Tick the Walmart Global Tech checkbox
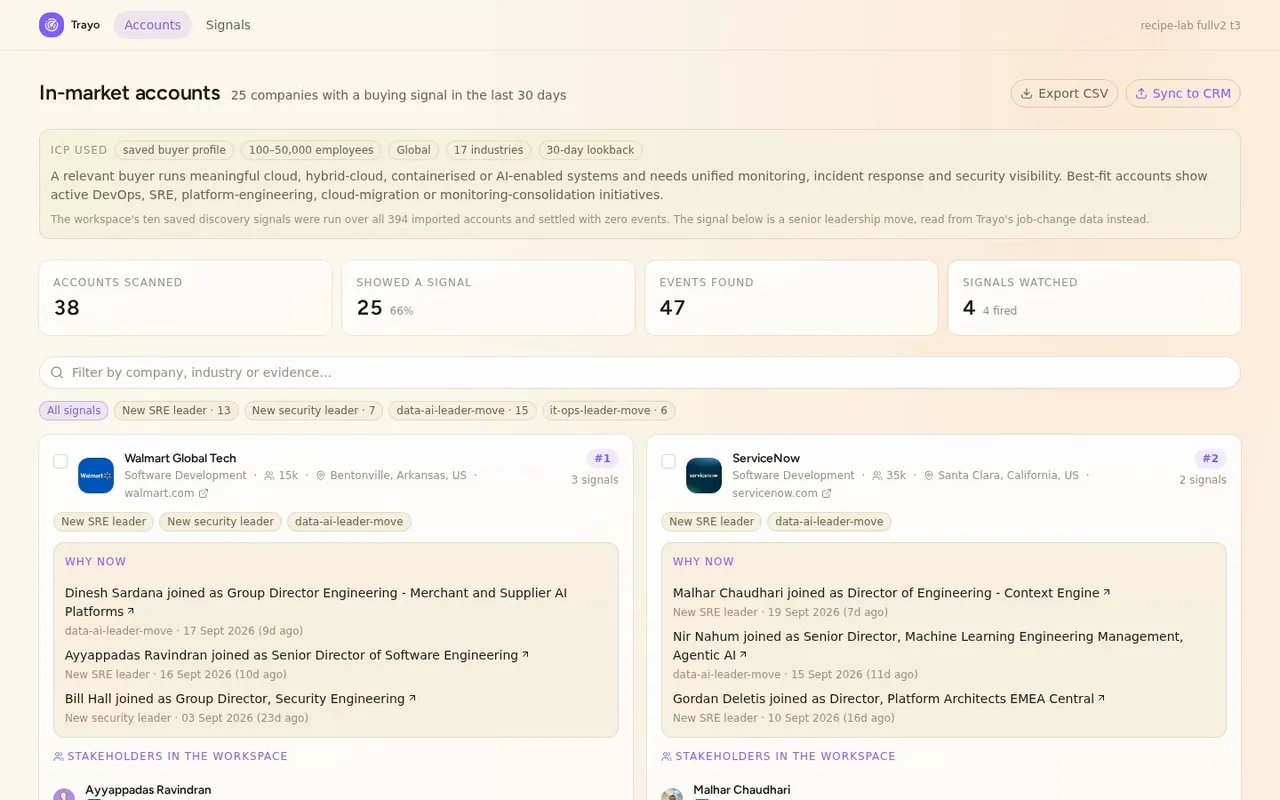 (x=60, y=461)
